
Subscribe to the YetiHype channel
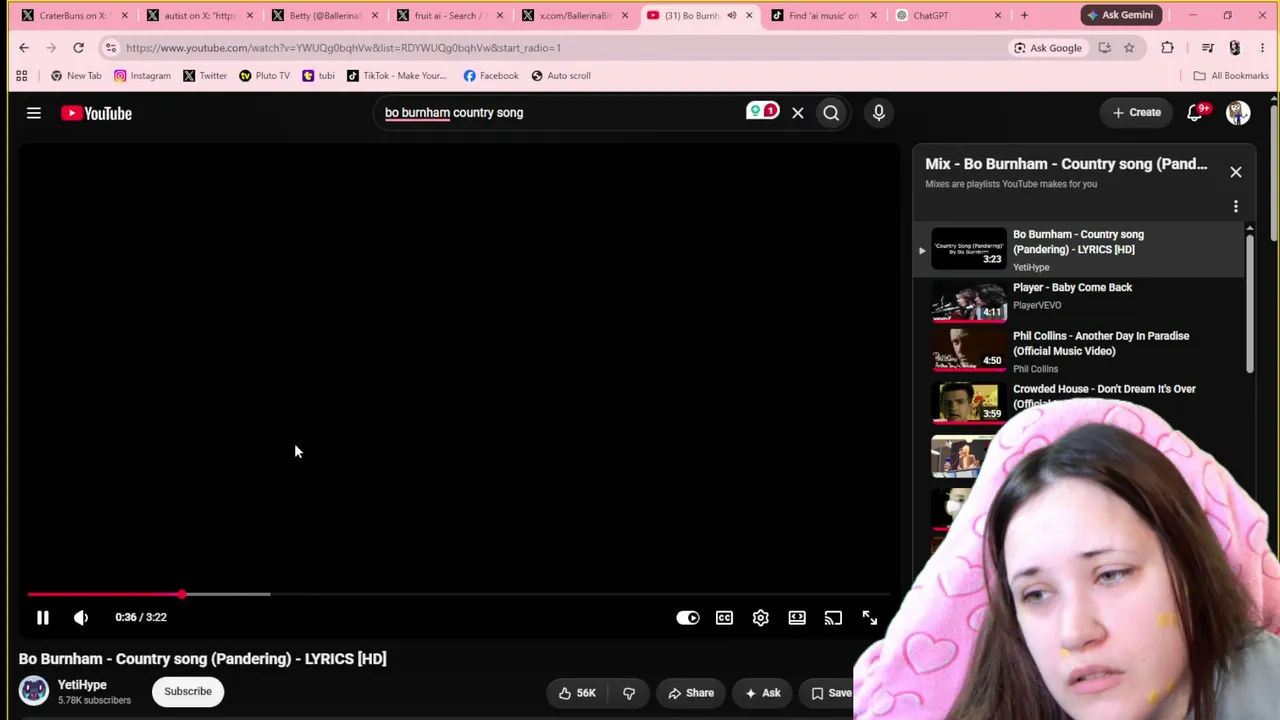(188, 691)
